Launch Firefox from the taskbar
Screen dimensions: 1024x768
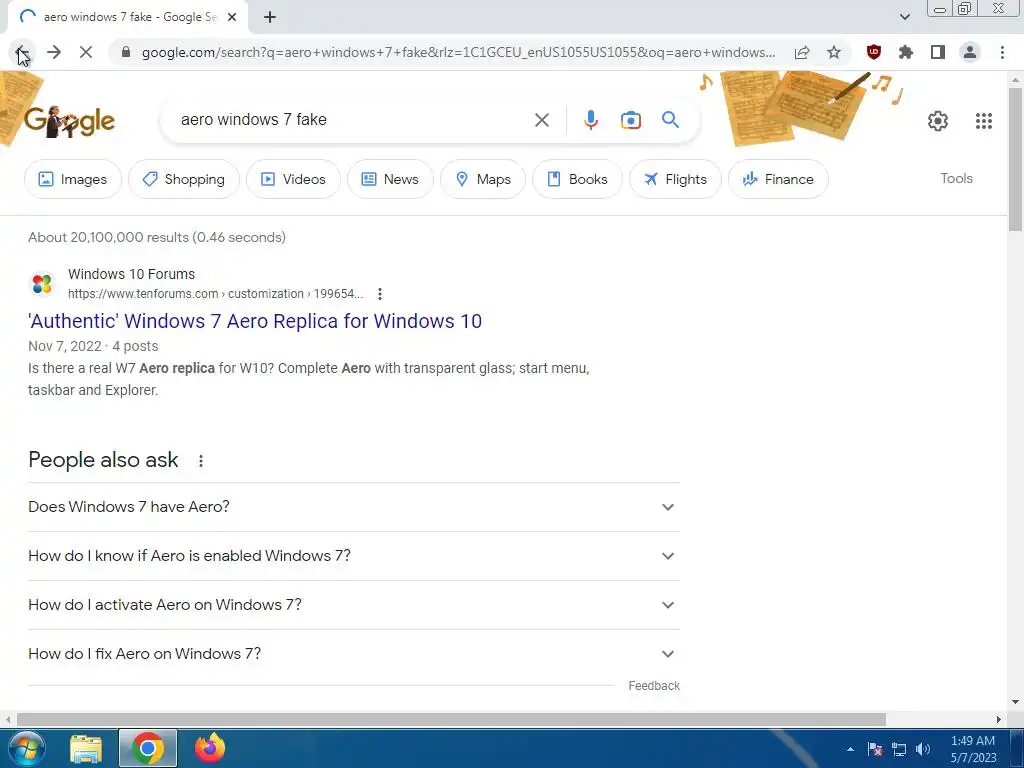coord(210,748)
